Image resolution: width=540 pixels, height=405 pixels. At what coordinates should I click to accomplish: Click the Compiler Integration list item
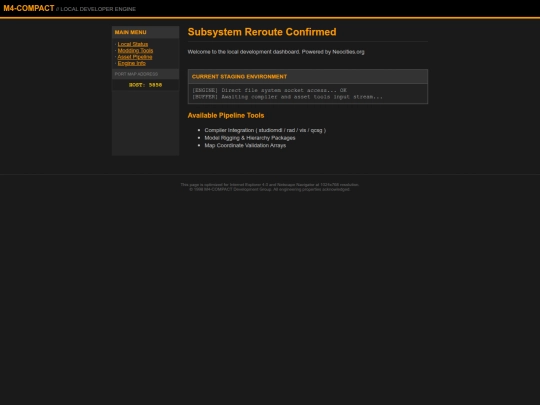click(x=265, y=130)
